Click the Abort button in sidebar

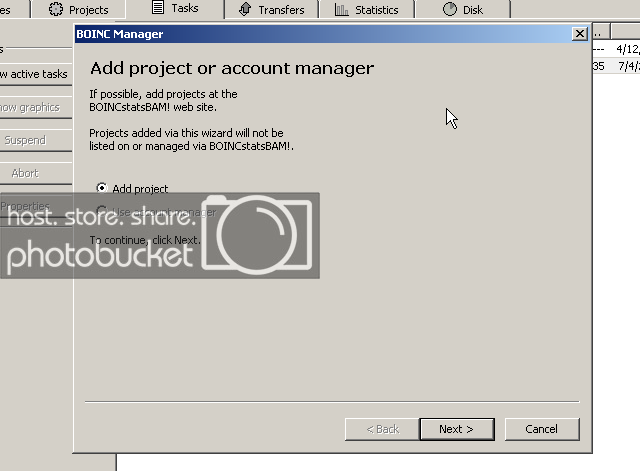point(25,173)
